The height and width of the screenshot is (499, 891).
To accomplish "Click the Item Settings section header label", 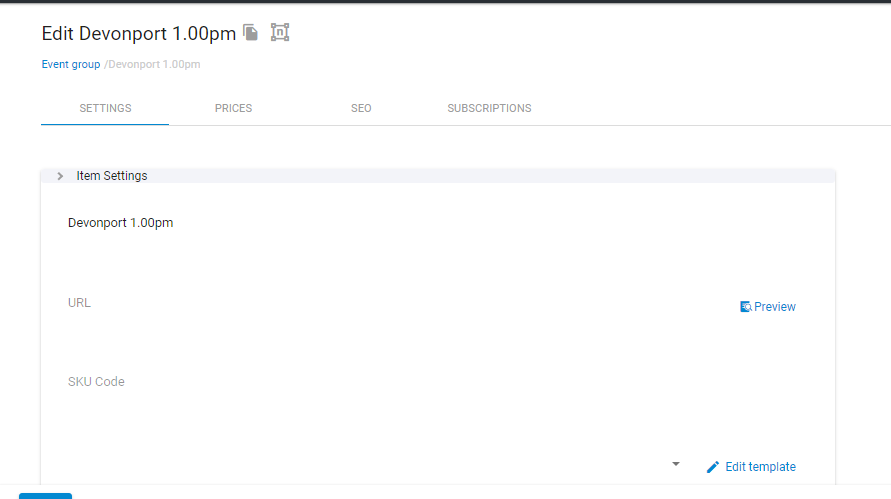I will (112, 176).
